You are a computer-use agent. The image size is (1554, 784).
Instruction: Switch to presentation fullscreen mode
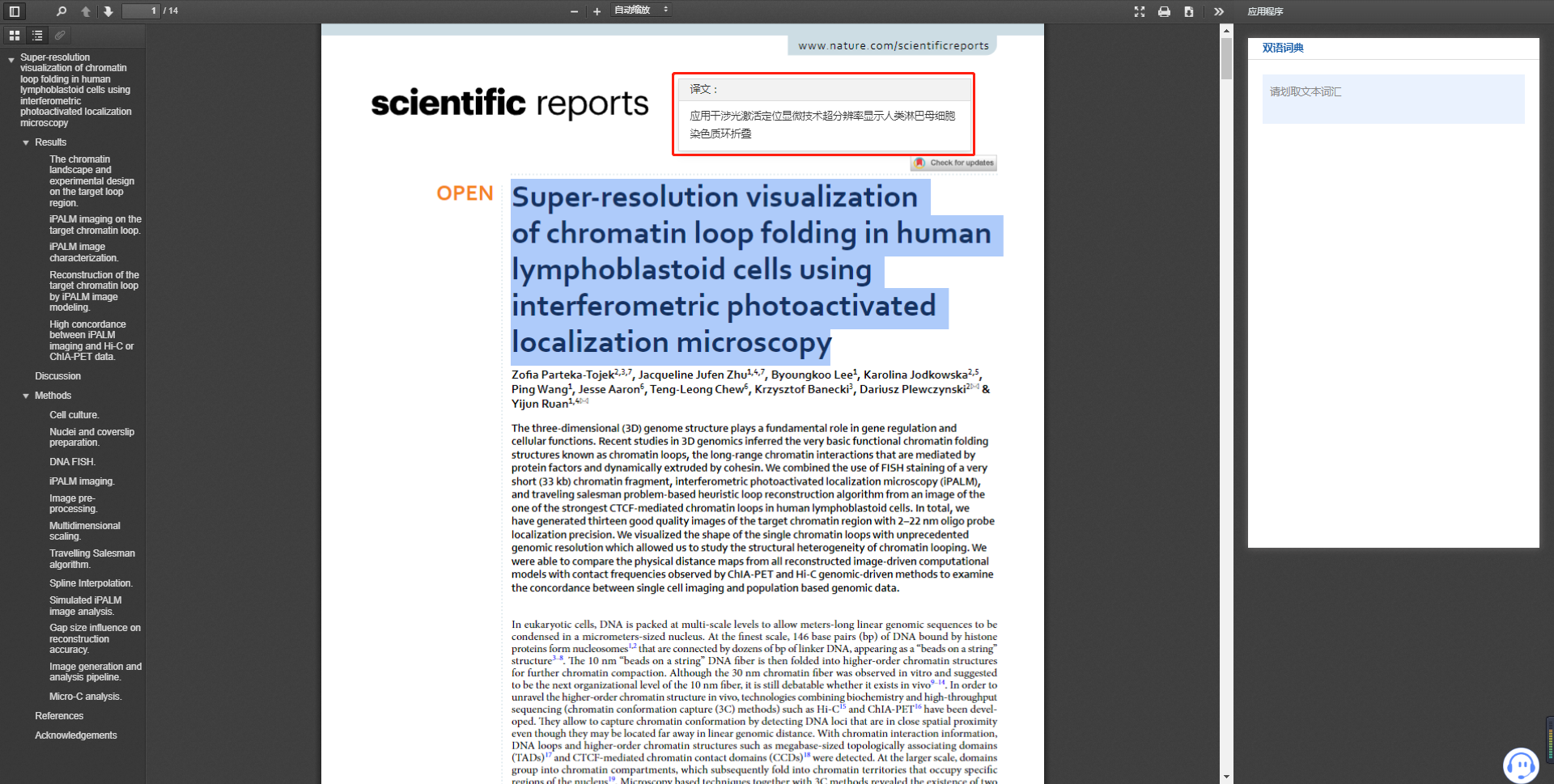(x=1140, y=11)
